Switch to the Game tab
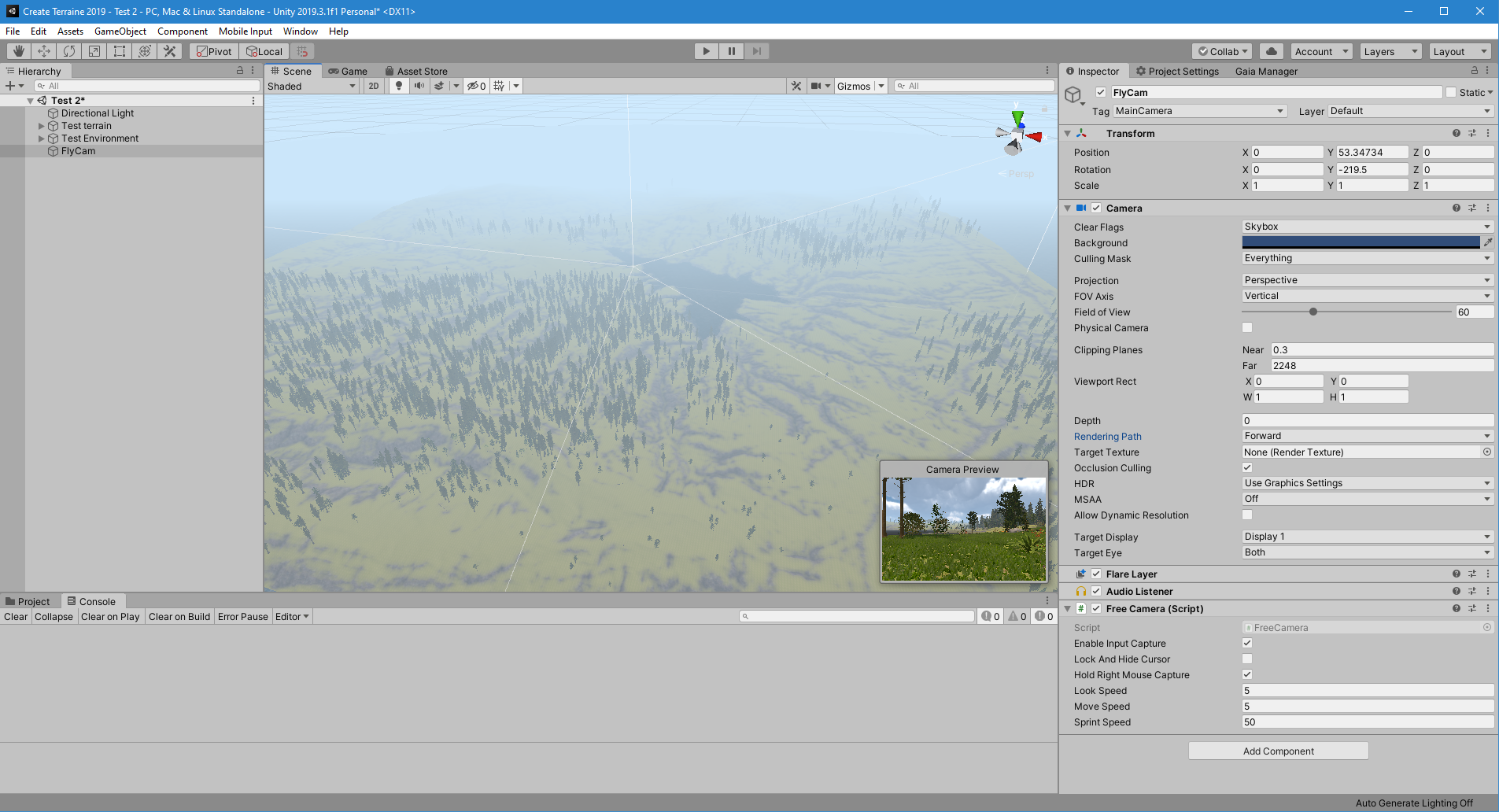Image resolution: width=1499 pixels, height=812 pixels. (348, 71)
